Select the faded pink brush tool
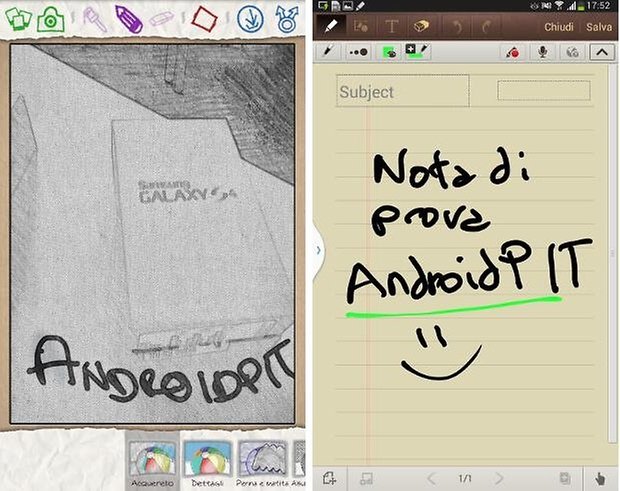 coord(95,19)
